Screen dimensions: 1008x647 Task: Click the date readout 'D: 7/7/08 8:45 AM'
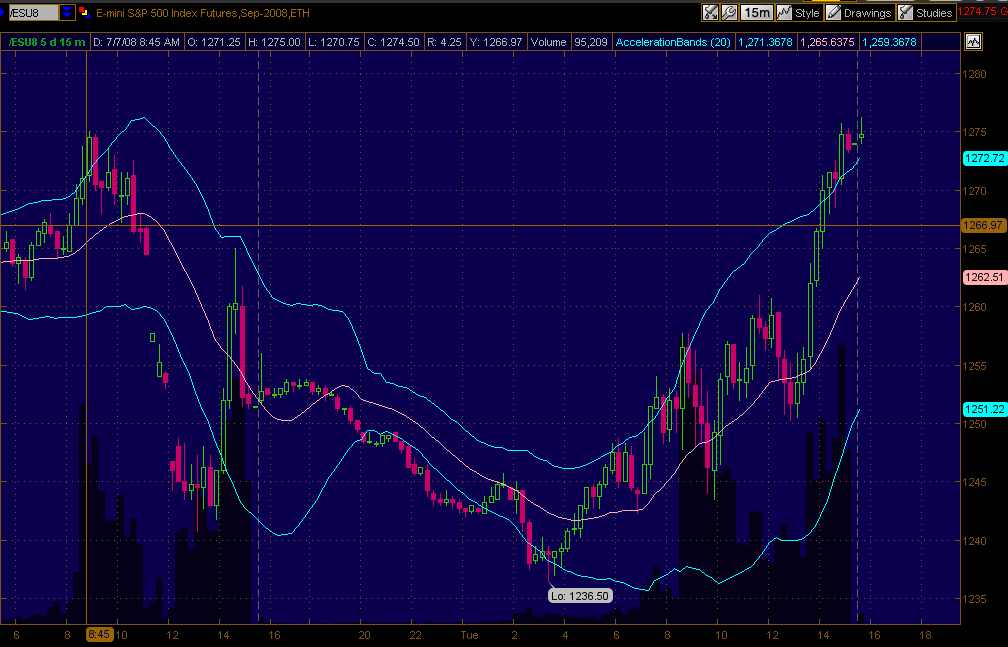click(136, 42)
